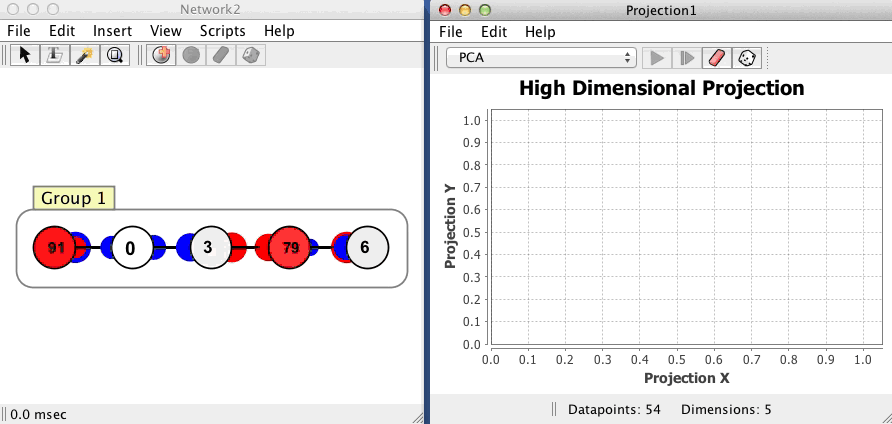Open the View menu in Network2
The image size is (892, 424).
click(x=165, y=31)
